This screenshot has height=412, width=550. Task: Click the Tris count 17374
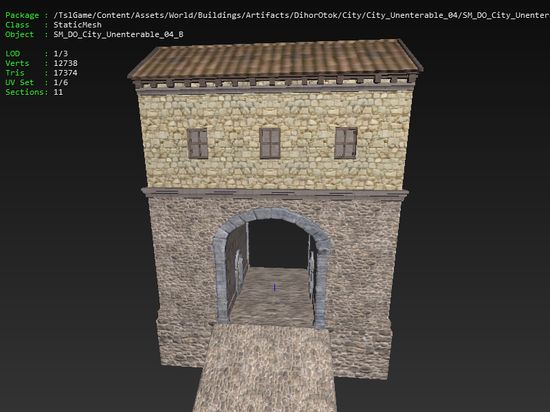66,73
